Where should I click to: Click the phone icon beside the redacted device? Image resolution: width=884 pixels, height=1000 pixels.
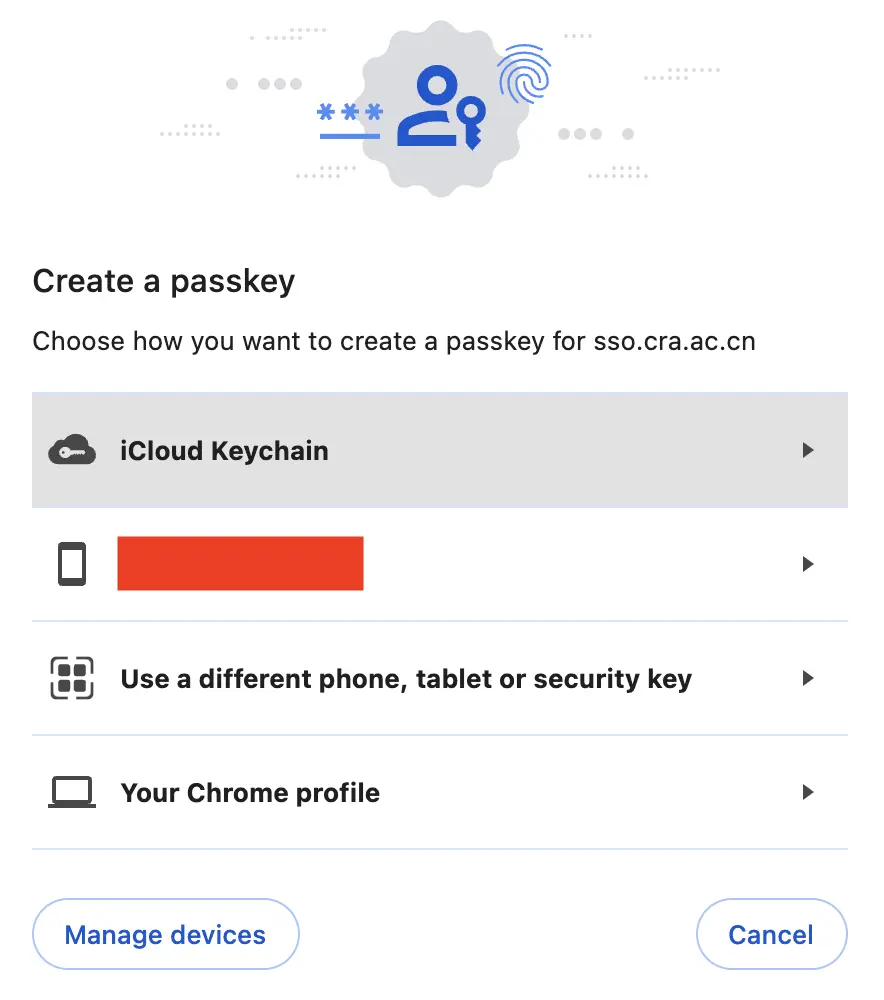pyautogui.click(x=72, y=564)
